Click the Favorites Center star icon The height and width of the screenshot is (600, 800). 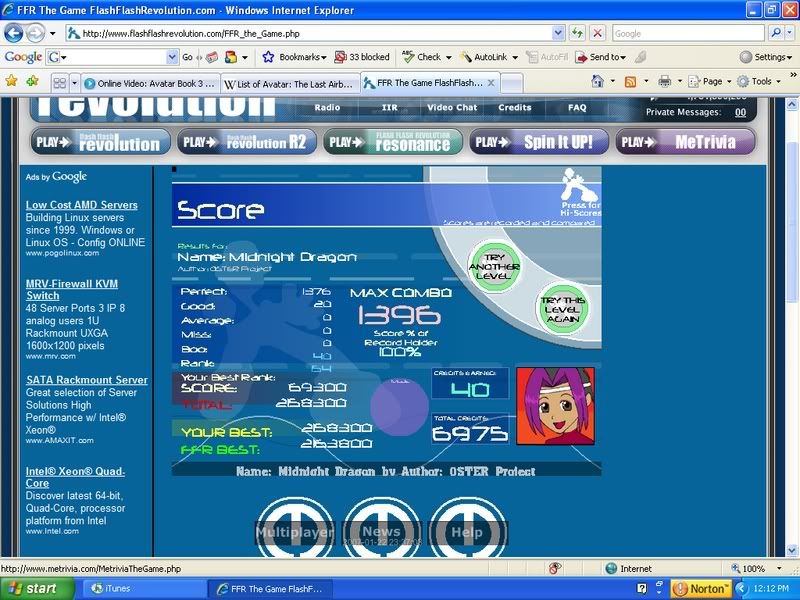tap(11, 82)
